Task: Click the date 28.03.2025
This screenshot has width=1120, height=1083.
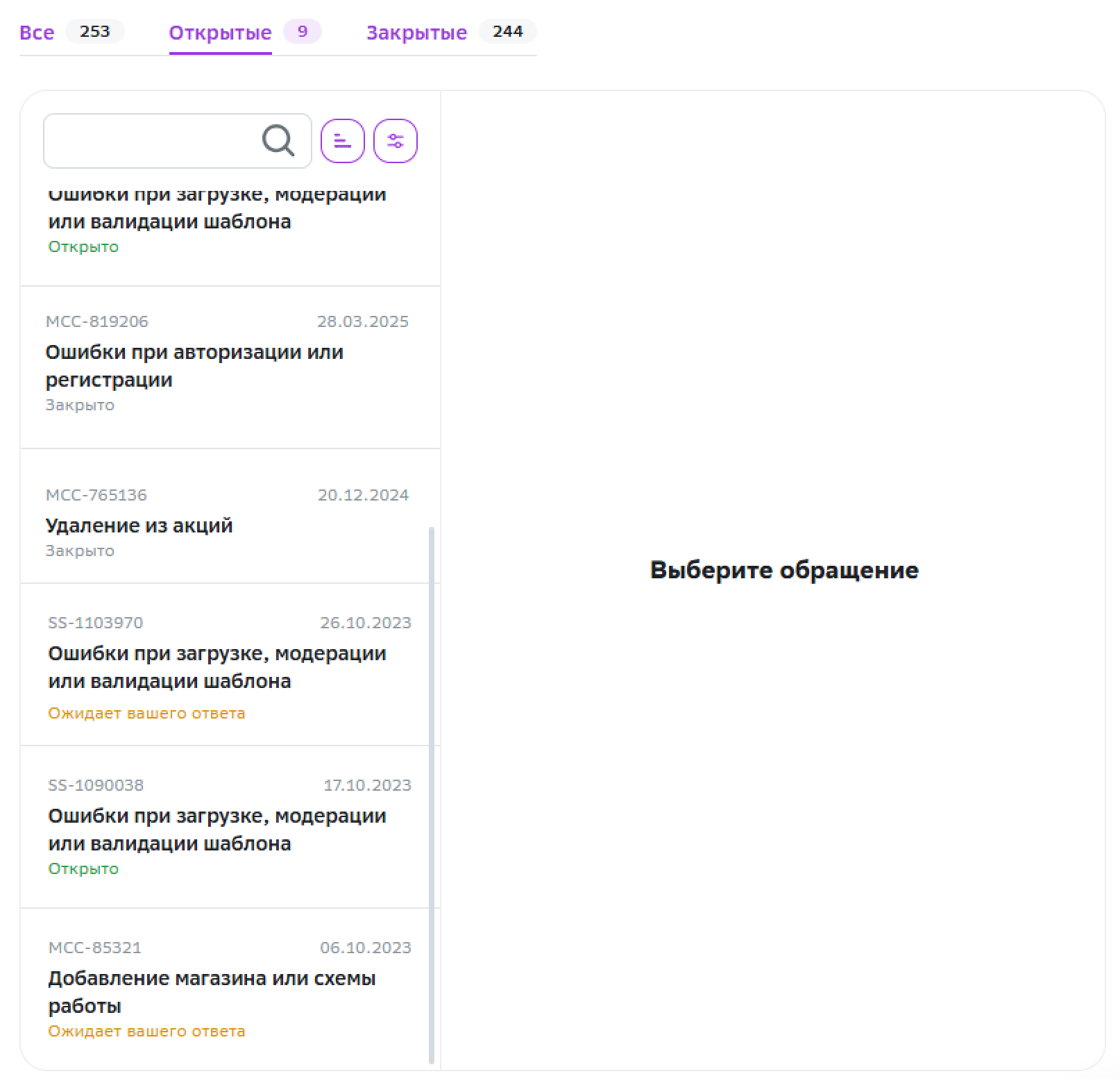Action: (x=363, y=321)
